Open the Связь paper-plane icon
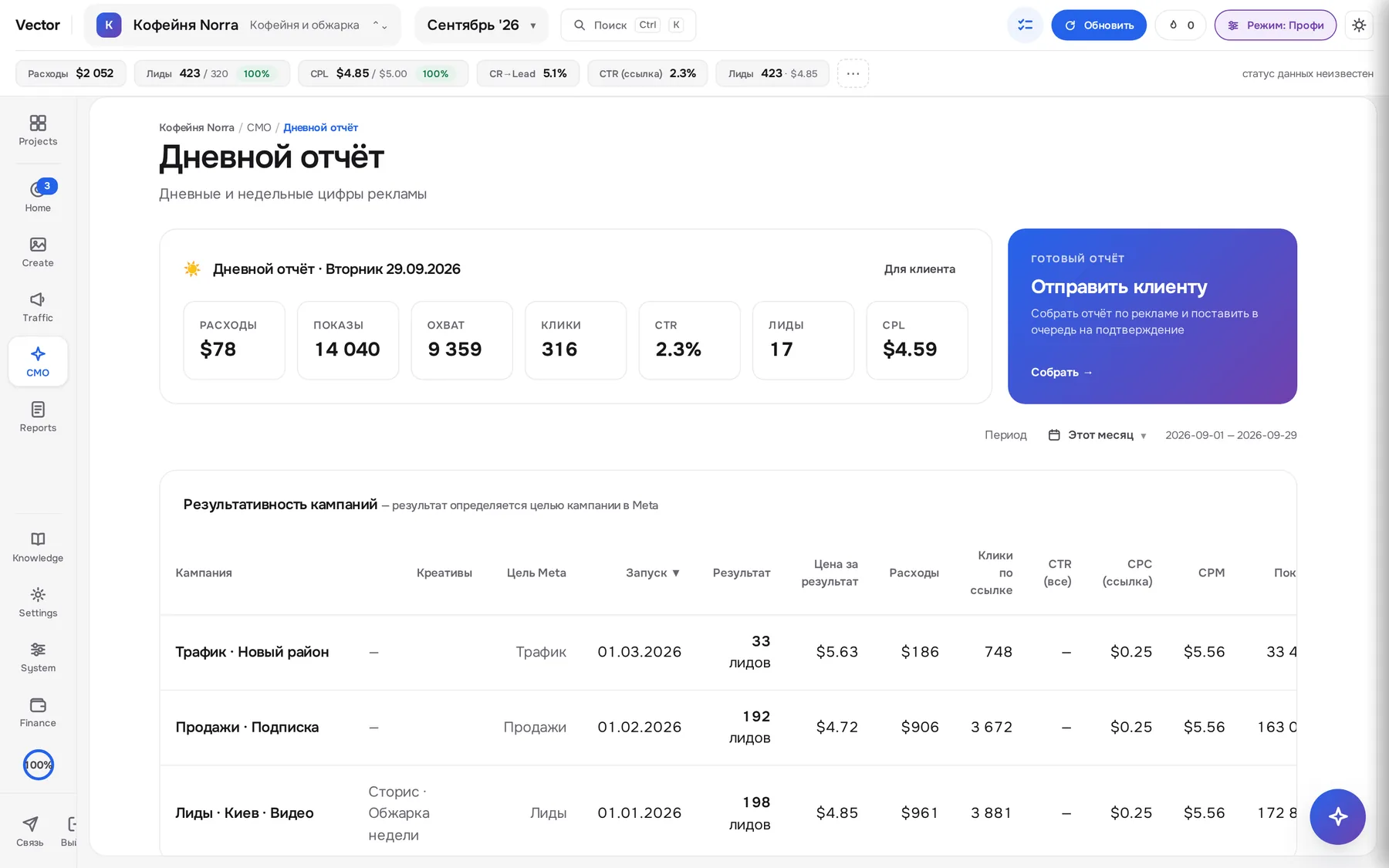The height and width of the screenshot is (868, 1389). [30, 831]
